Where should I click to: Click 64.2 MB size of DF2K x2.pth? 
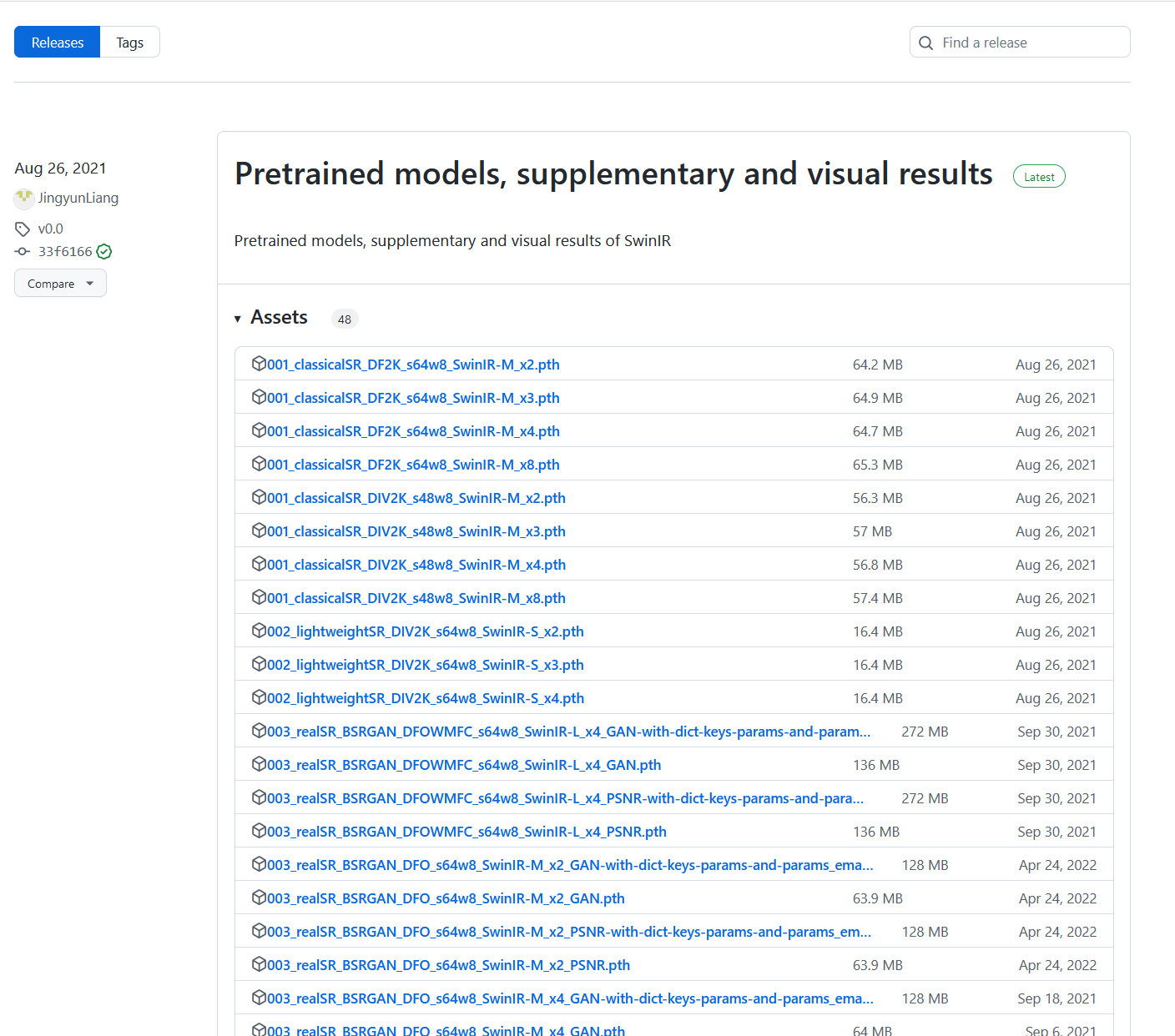[x=877, y=365]
